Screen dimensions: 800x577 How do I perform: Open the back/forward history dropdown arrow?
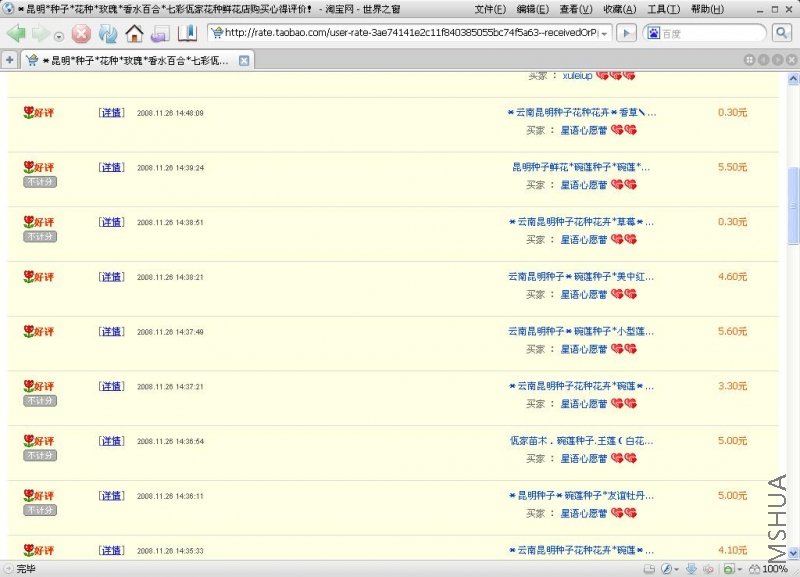coord(59,36)
